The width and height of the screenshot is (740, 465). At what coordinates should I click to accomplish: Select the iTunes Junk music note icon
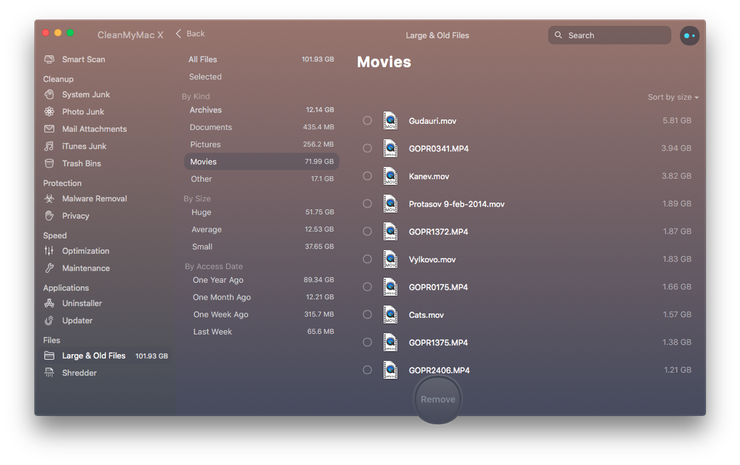[49, 146]
